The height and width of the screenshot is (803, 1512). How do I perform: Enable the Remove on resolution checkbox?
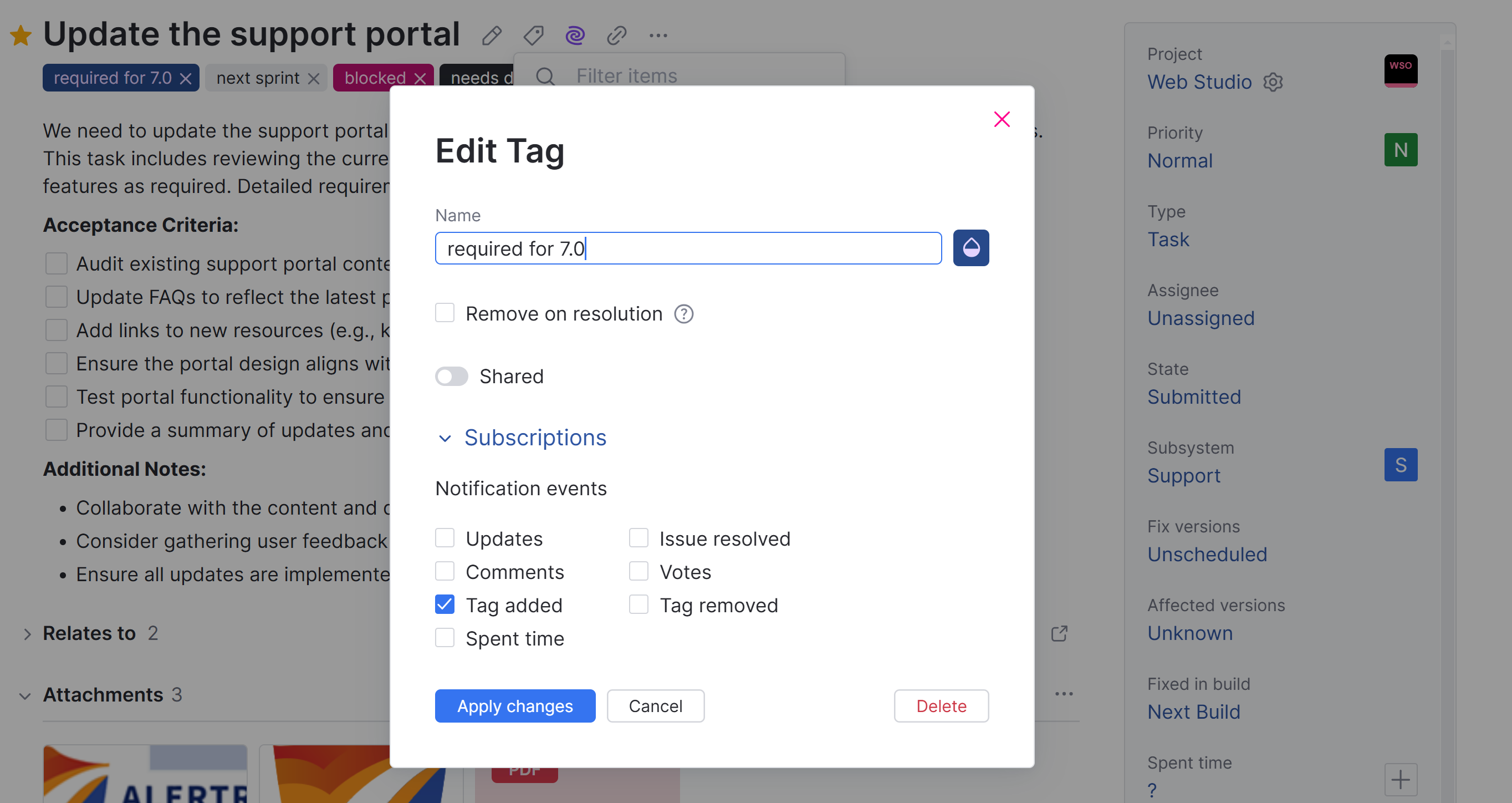click(445, 313)
